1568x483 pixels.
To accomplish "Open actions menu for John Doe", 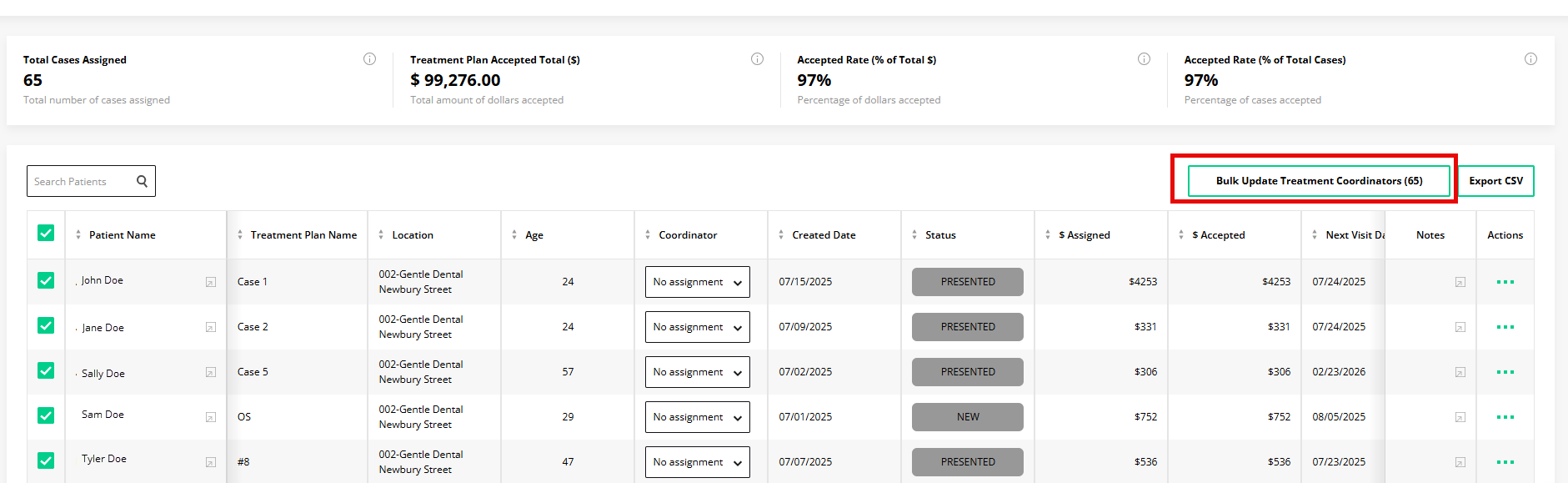I will pos(1505,282).
